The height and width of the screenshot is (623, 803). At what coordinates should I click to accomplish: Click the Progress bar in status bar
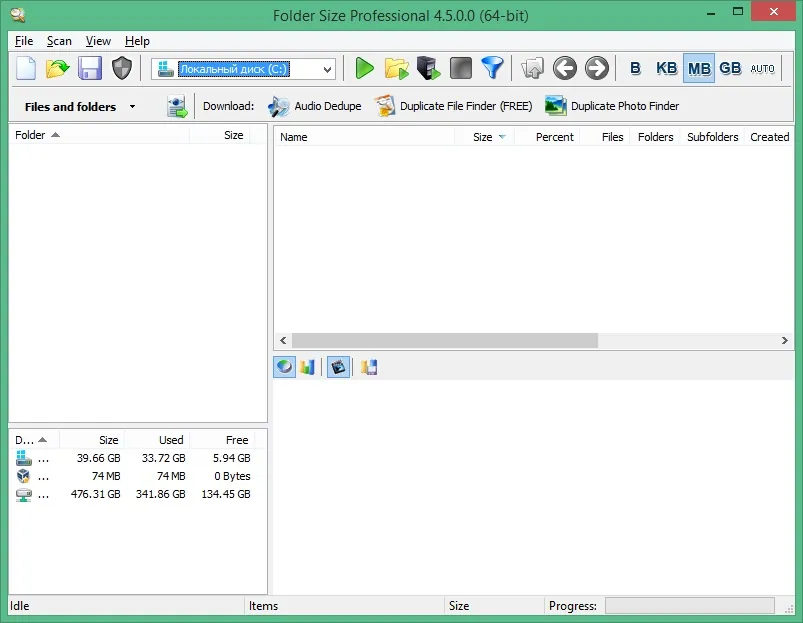689,606
